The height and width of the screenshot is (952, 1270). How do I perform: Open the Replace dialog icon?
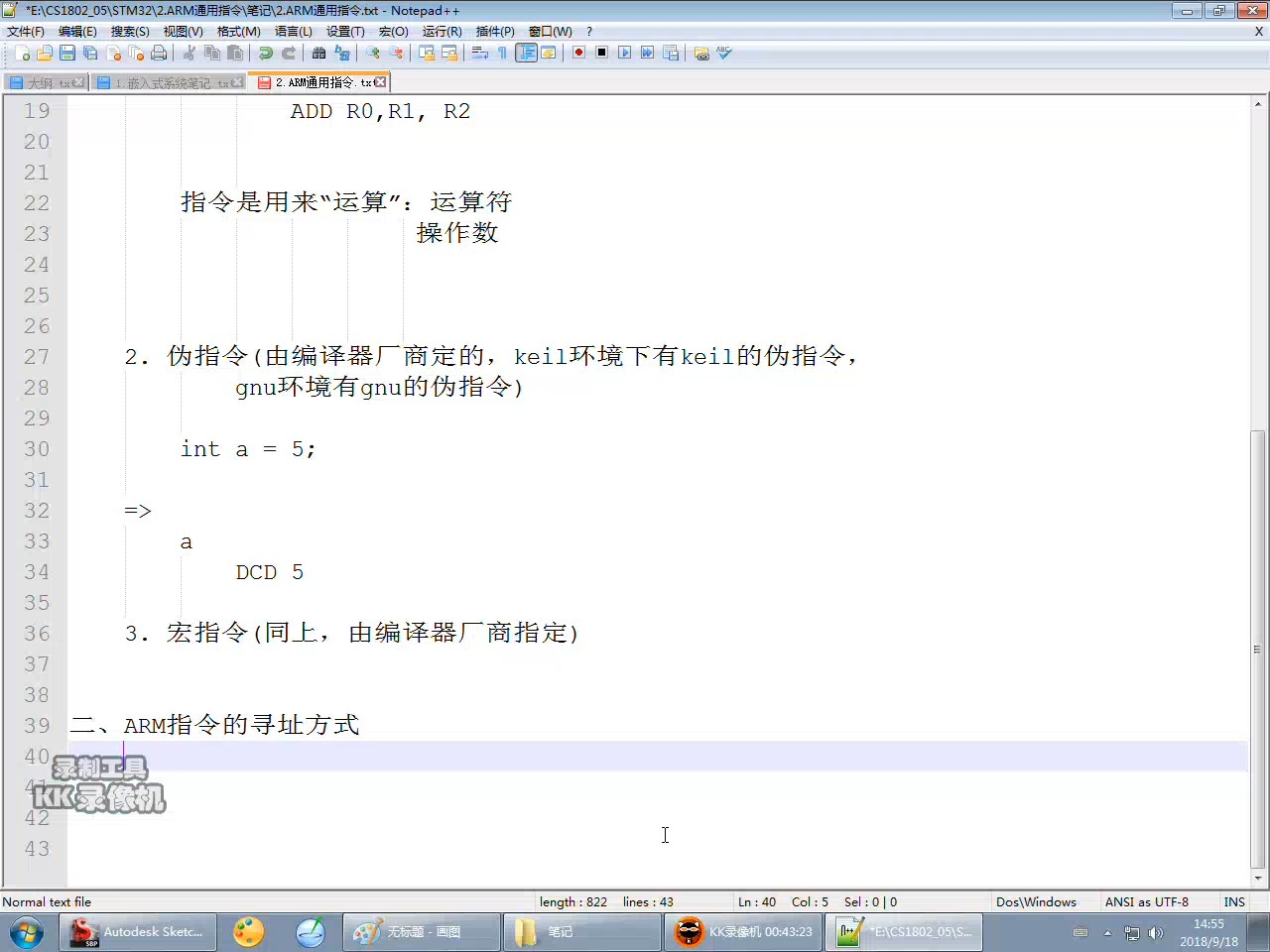tap(342, 53)
